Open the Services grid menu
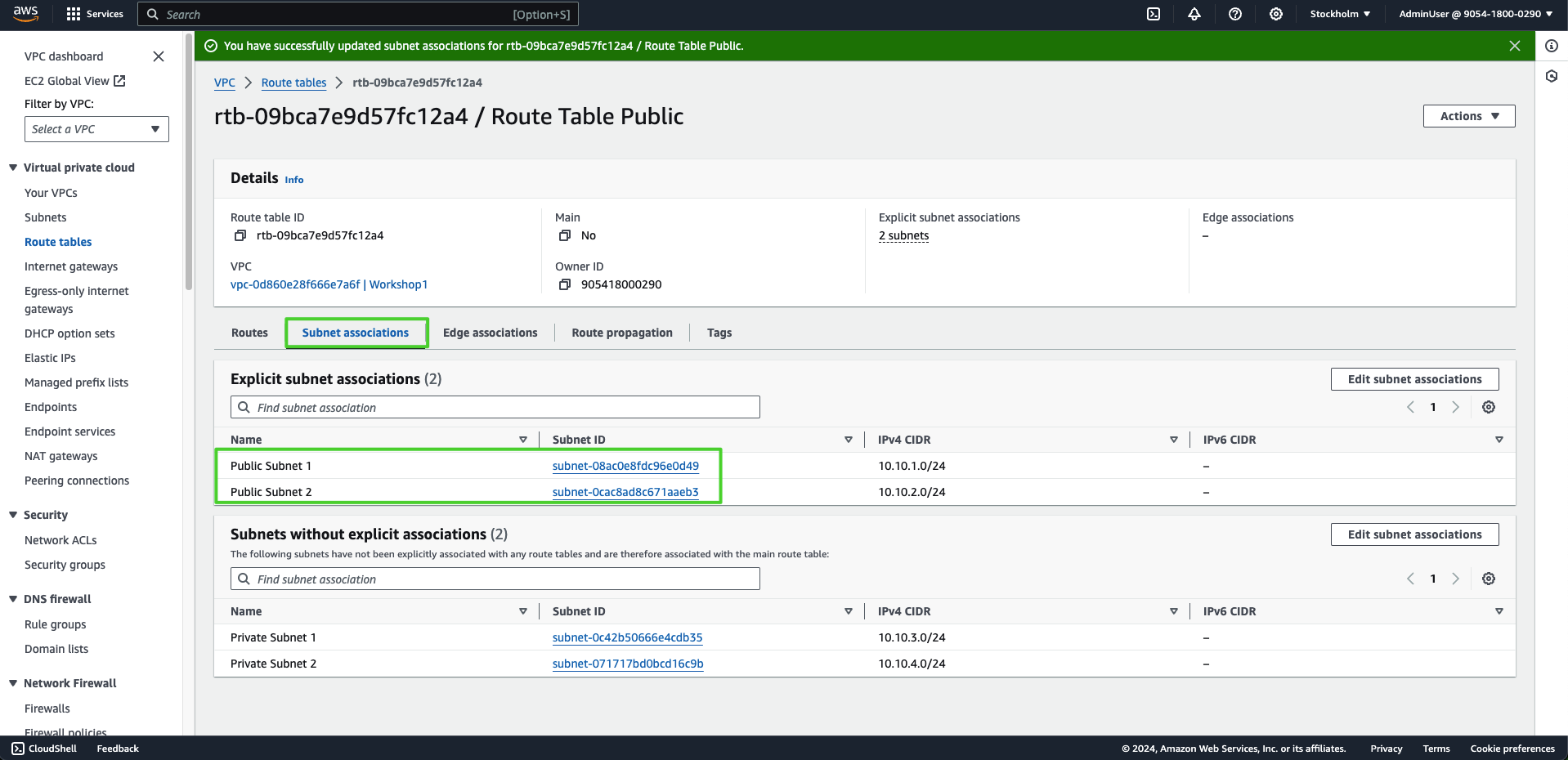1568x760 pixels. (x=95, y=14)
